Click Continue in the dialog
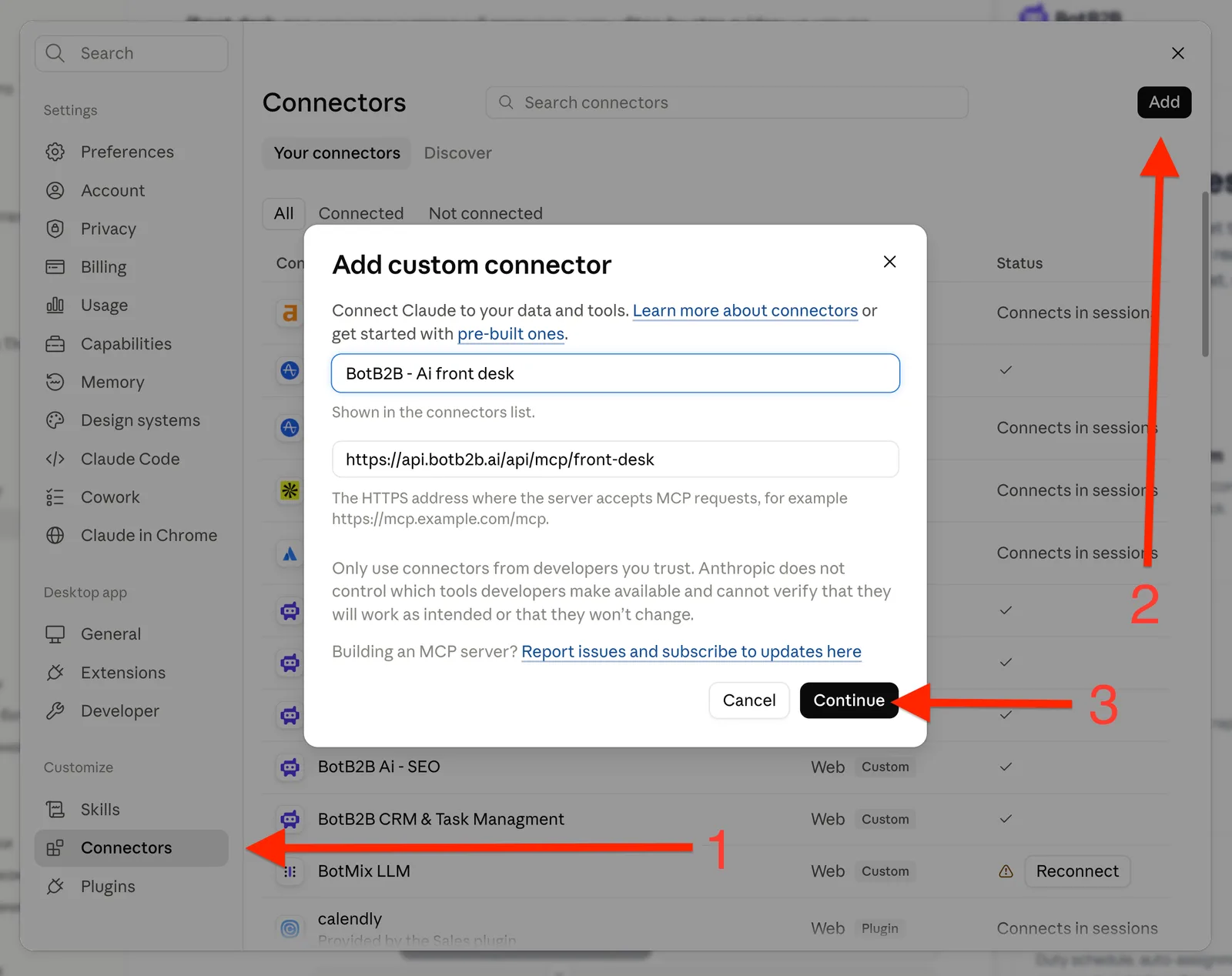 click(849, 700)
